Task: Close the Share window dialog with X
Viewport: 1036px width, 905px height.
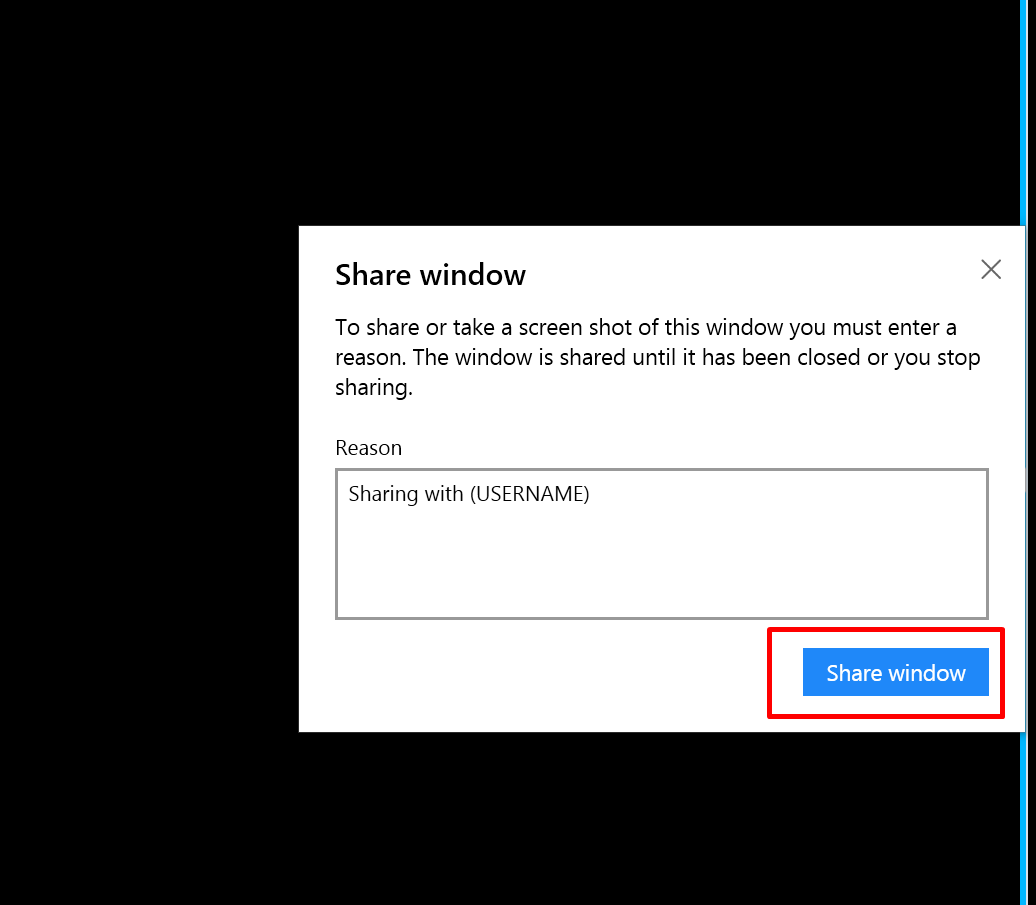Action: tap(990, 269)
